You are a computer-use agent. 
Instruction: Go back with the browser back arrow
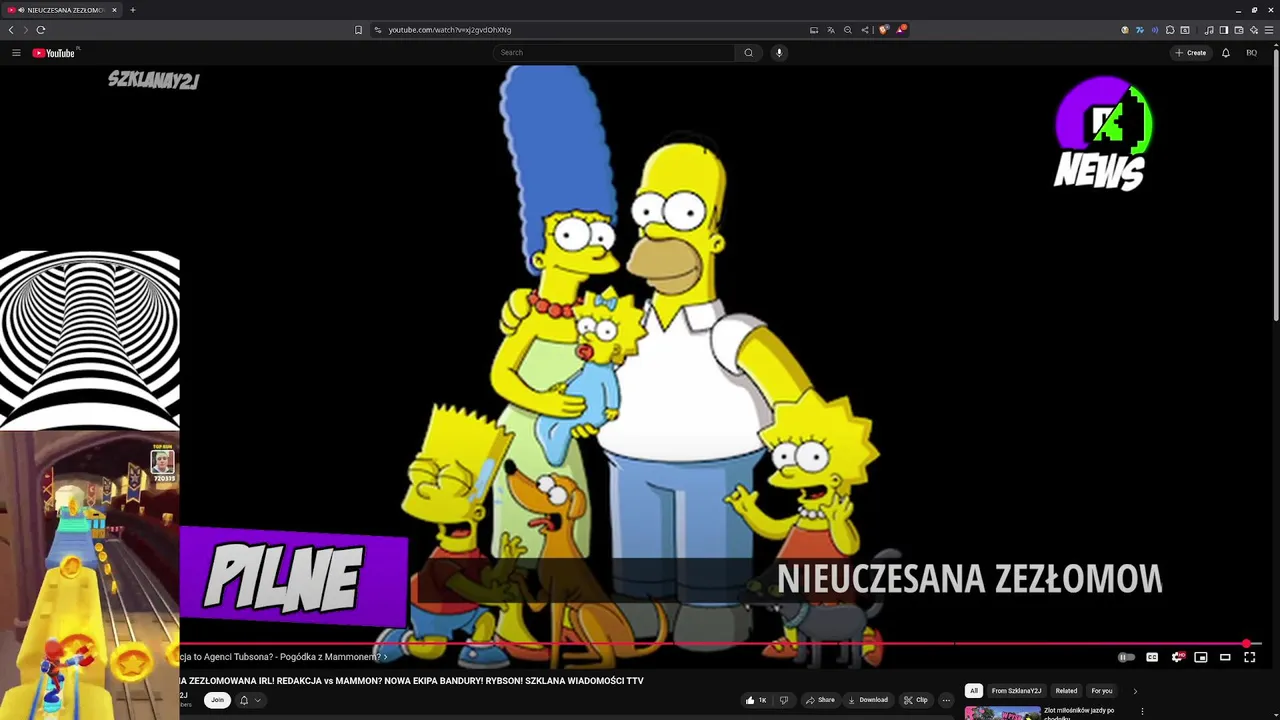(x=11, y=30)
